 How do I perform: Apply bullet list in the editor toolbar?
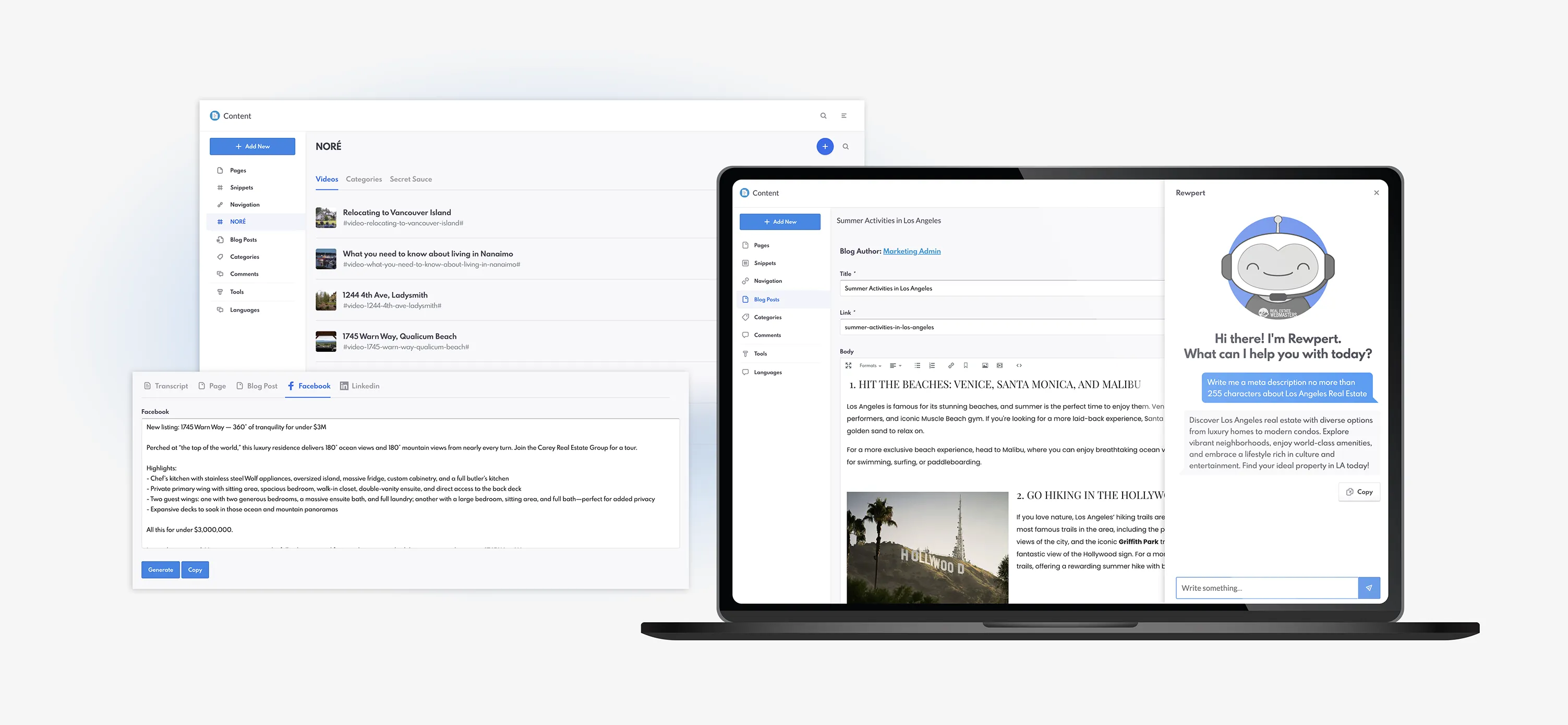[918, 365]
